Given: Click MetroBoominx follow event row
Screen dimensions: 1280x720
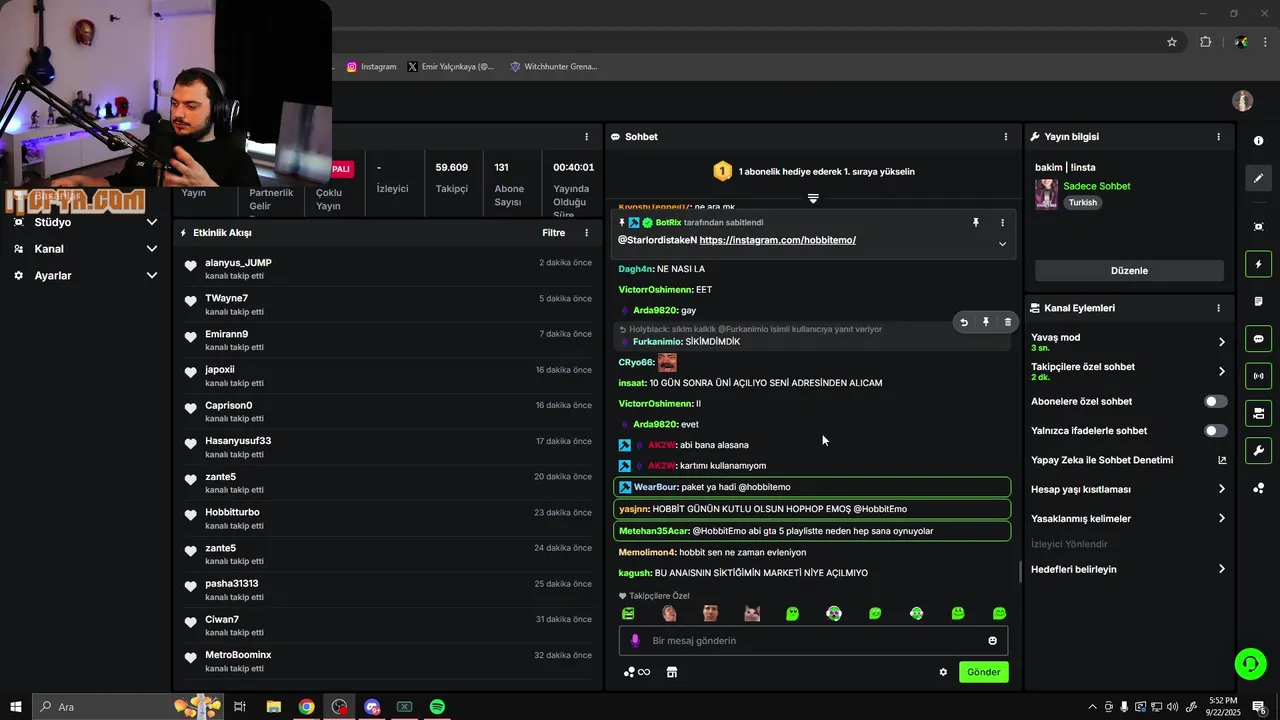Looking at the screenshot, I should pyautogui.click(x=387, y=661).
